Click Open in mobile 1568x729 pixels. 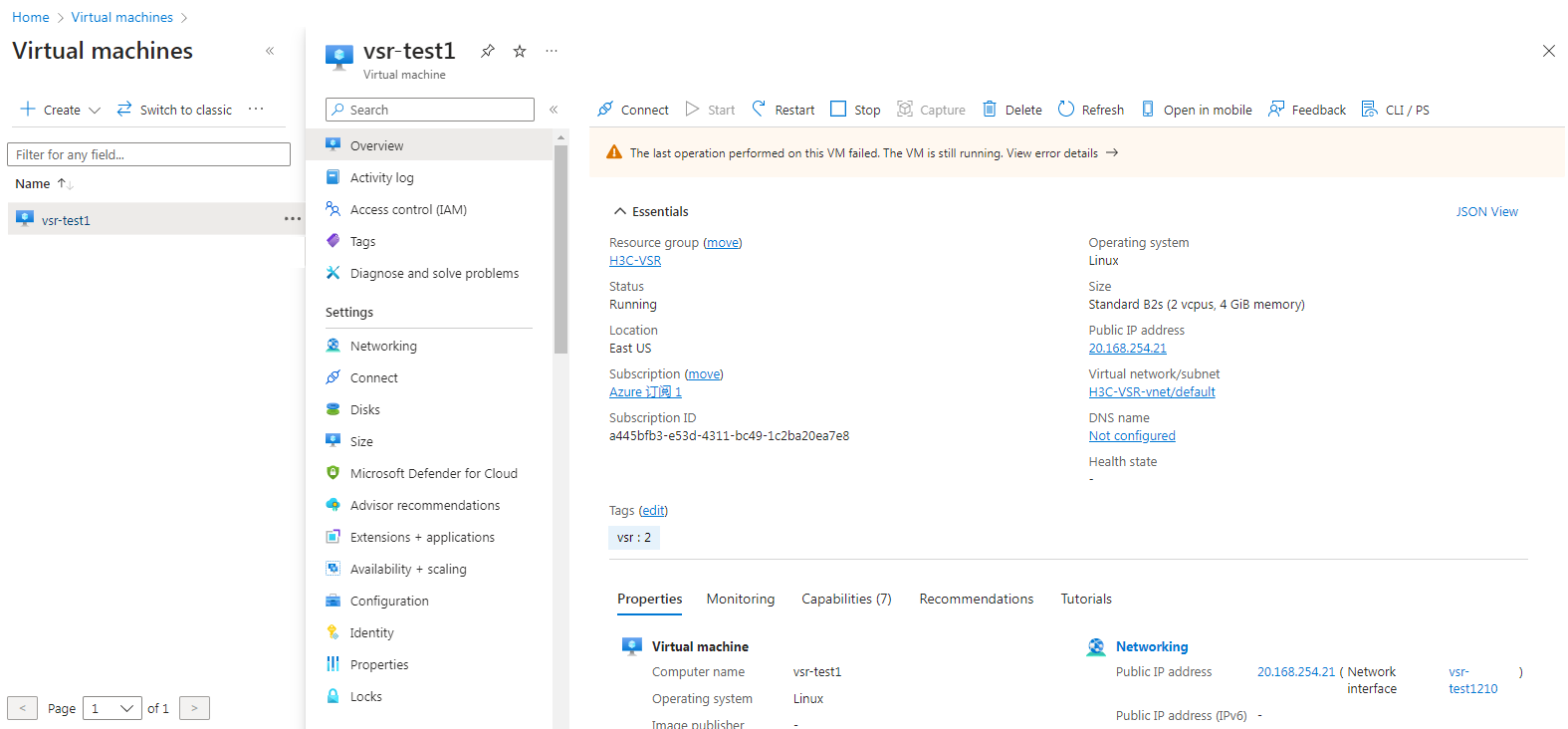[1197, 110]
